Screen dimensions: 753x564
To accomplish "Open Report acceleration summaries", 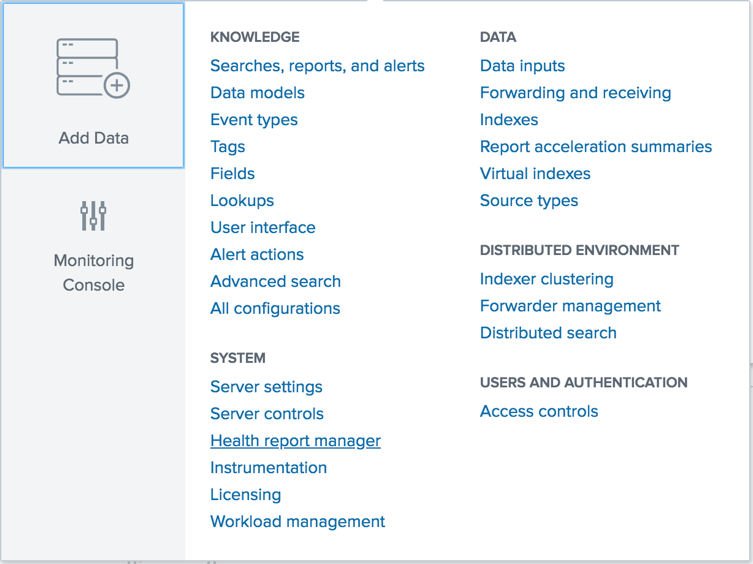I will 596,147.
